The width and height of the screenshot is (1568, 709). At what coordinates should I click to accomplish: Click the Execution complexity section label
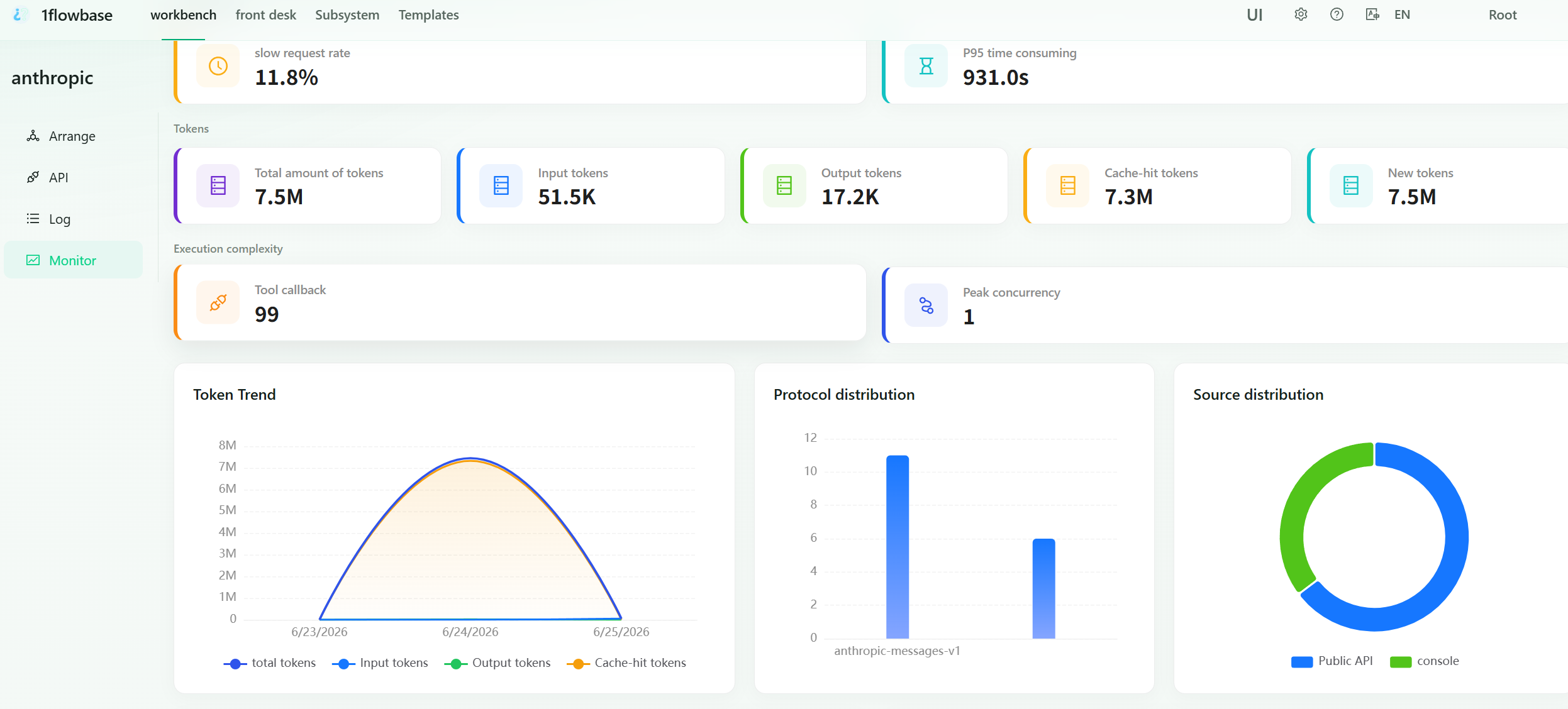coord(228,249)
